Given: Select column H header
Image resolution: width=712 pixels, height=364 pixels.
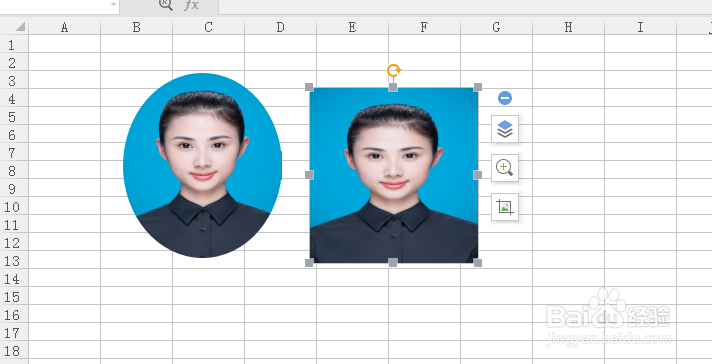Looking at the screenshot, I should click(x=569, y=27).
